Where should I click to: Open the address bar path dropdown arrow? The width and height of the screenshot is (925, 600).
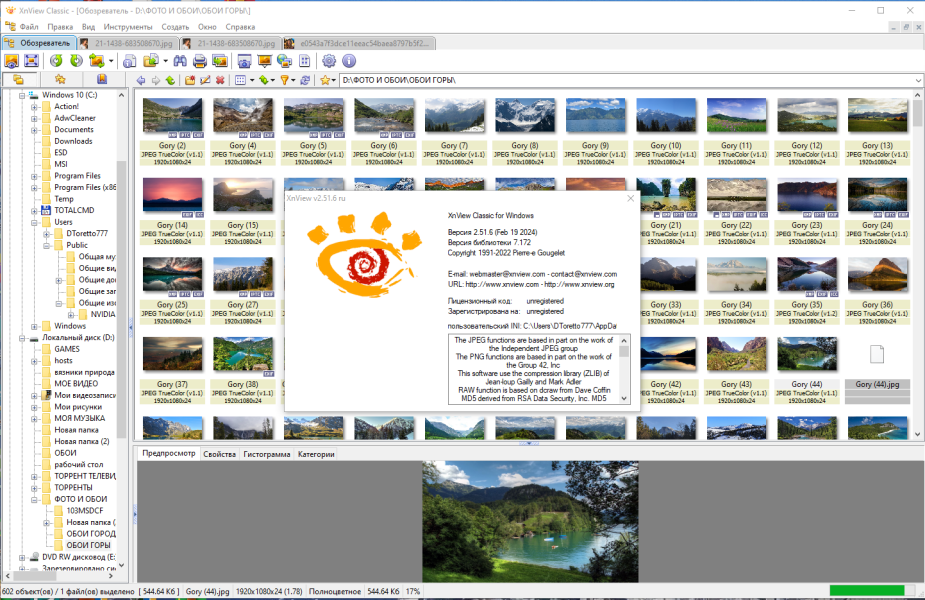(919, 80)
